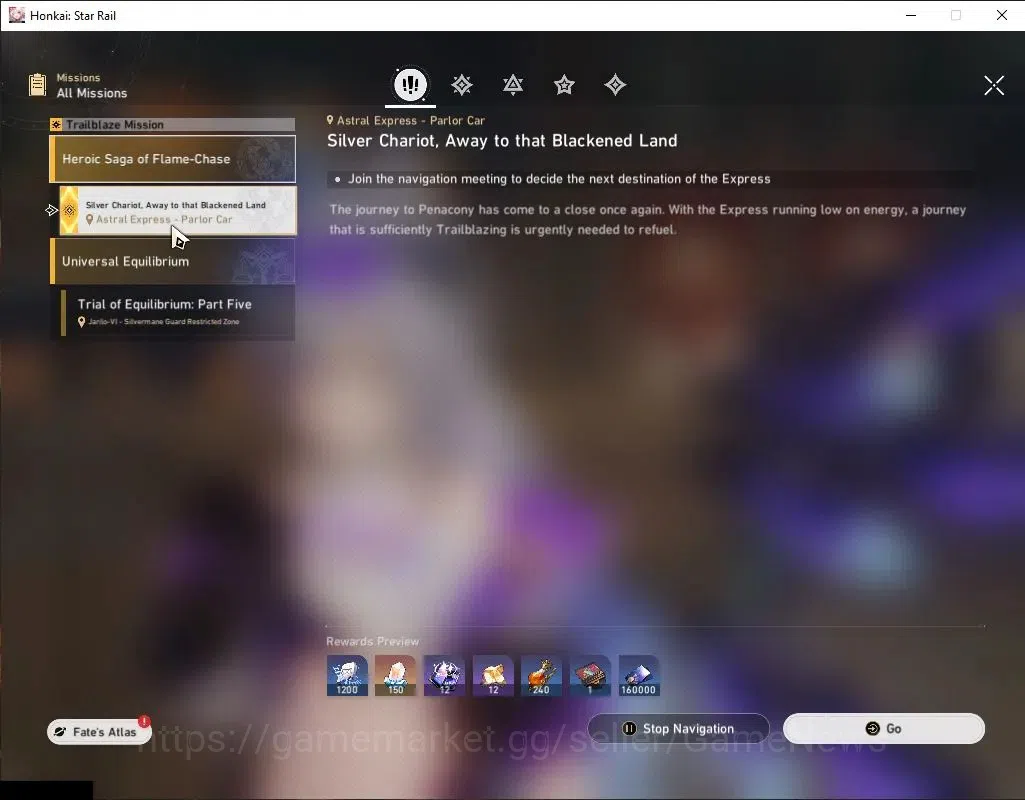1025x800 pixels.
Task: View the 240 reward item
Action: (541, 676)
